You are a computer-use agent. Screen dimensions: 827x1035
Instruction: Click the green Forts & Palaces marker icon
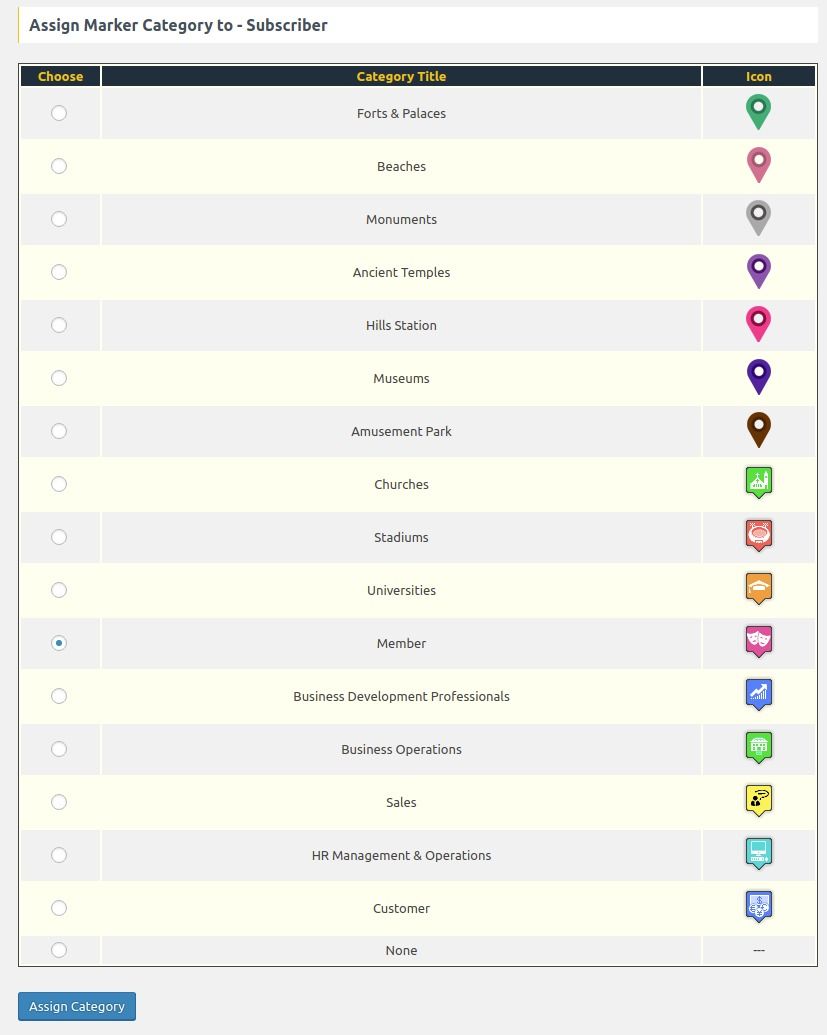759,111
